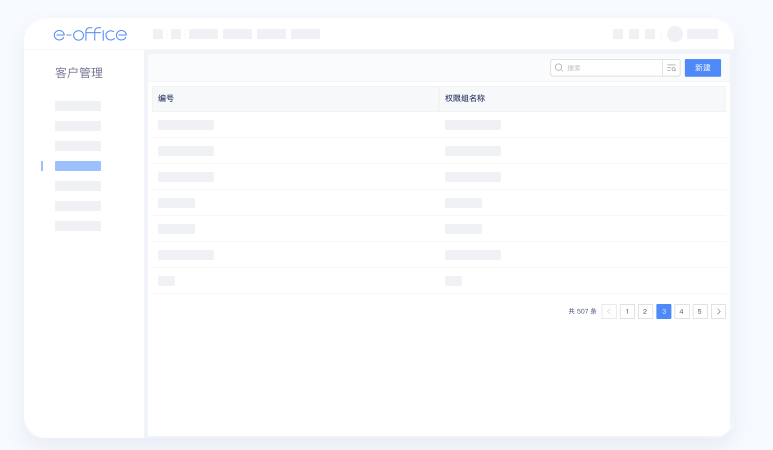Open advanced search filter icon
The width and height of the screenshot is (773, 450).
click(x=671, y=68)
